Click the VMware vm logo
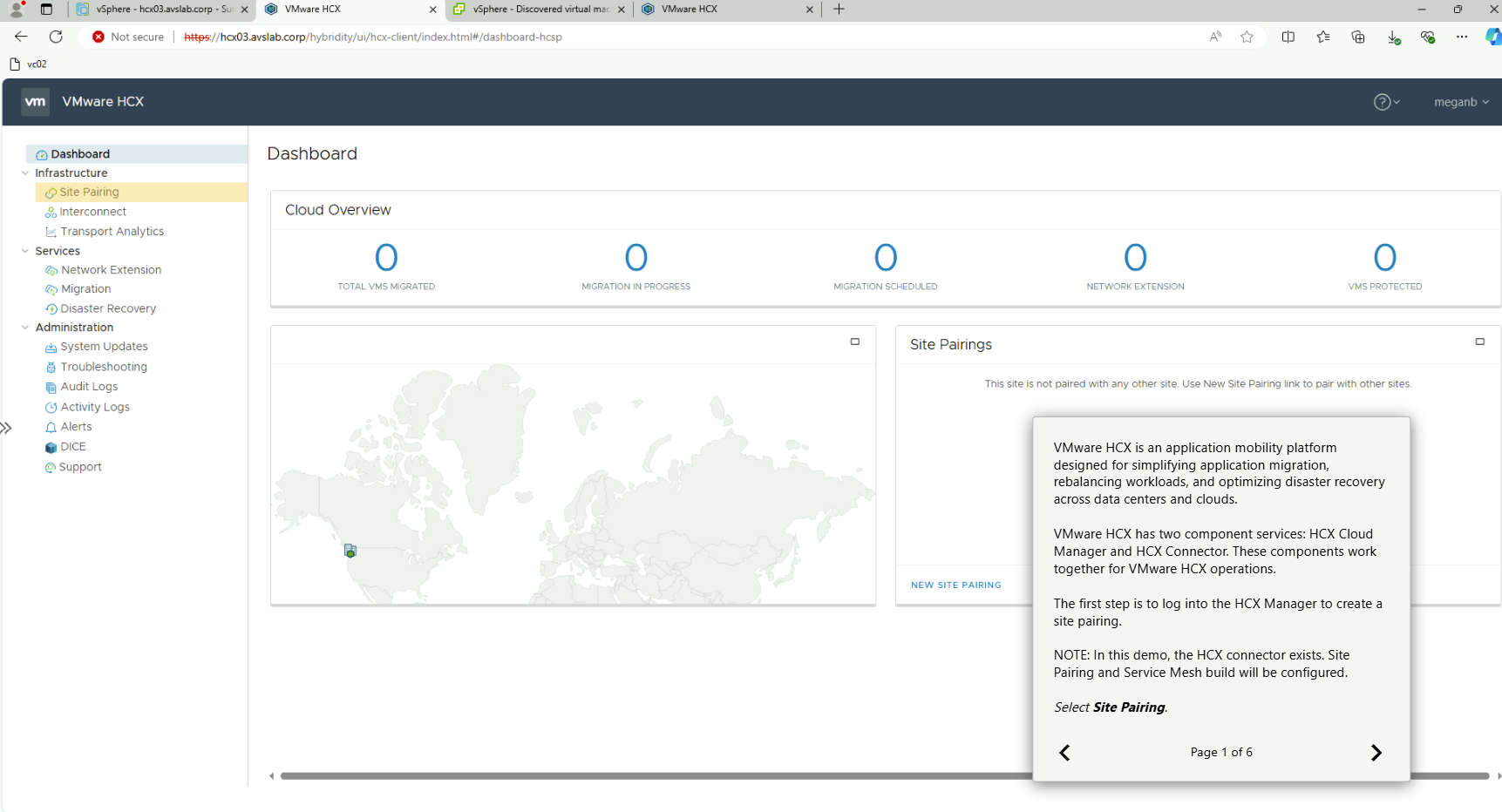Screen dimensions: 1502x812 [35, 102]
